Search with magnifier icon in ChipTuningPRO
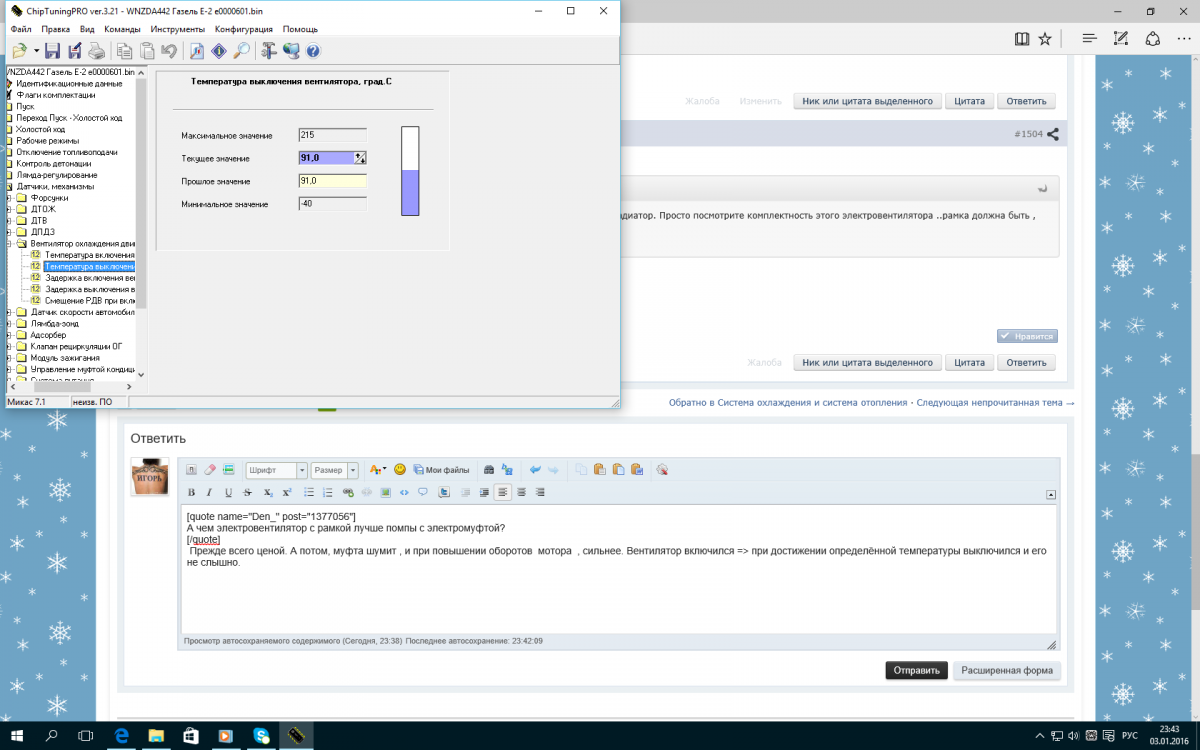The image size is (1200, 750). [x=241, y=50]
